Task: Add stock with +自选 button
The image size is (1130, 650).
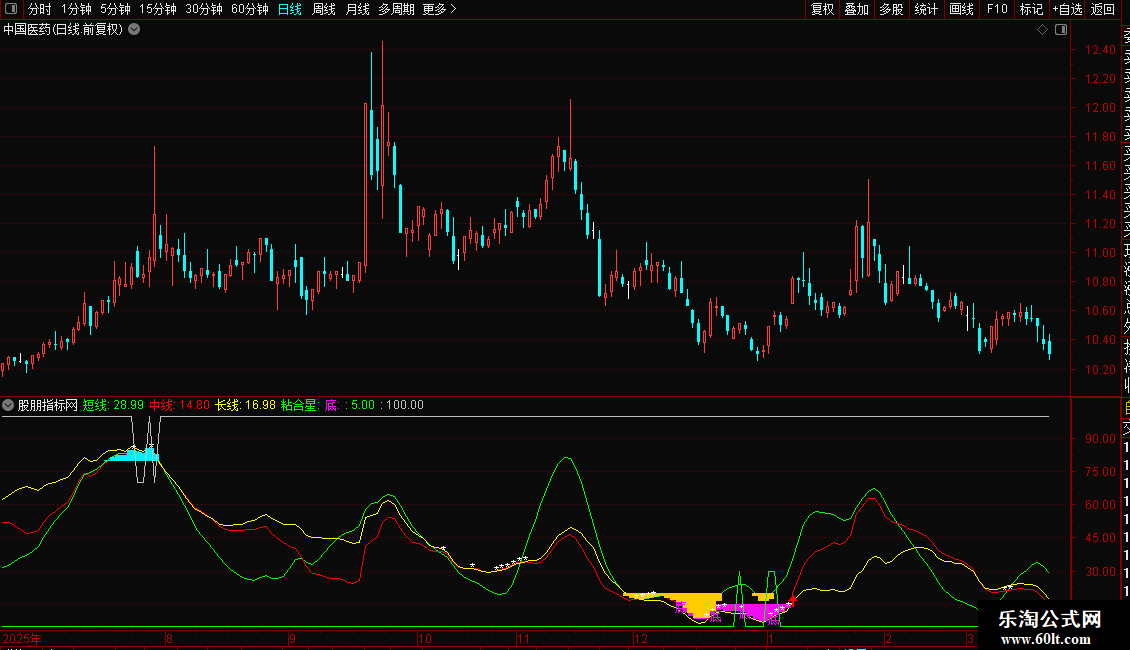Action: pos(1067,9)
